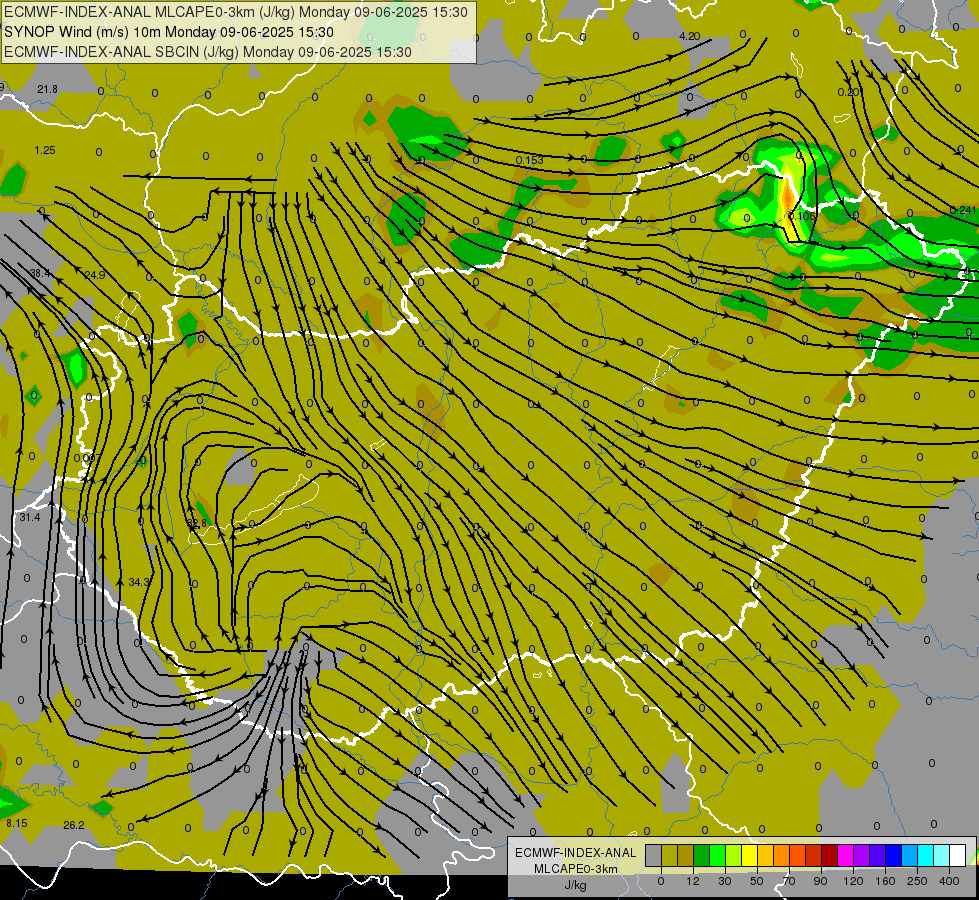The height and width of the screenshot is (900, 979).
Task: Click the '34.3' map value
Action: click(x=139, y=582)
